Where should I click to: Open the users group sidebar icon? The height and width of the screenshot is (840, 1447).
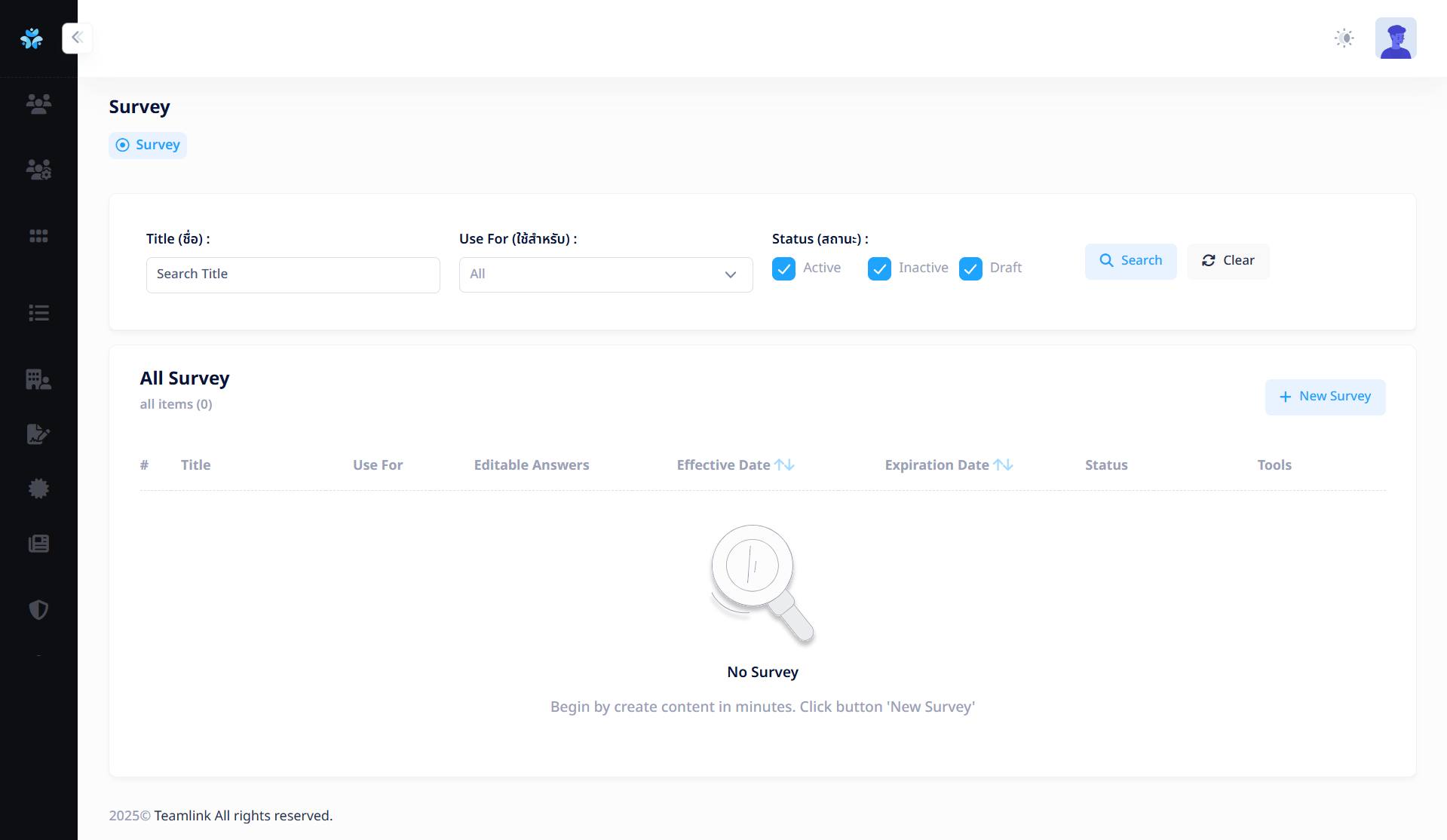(x=38, y=103)
